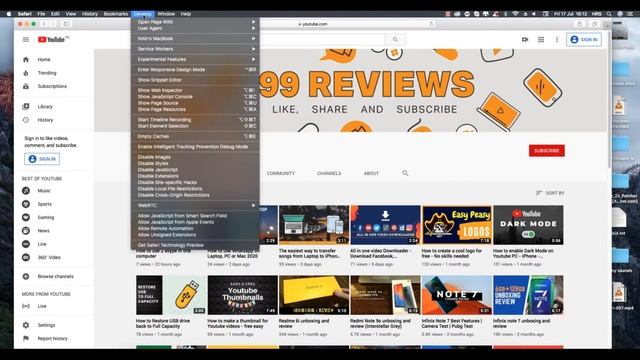Click the Settings gear icon in sidebar
This screenshot has width=640, height=360.
(x=26, y=325)
